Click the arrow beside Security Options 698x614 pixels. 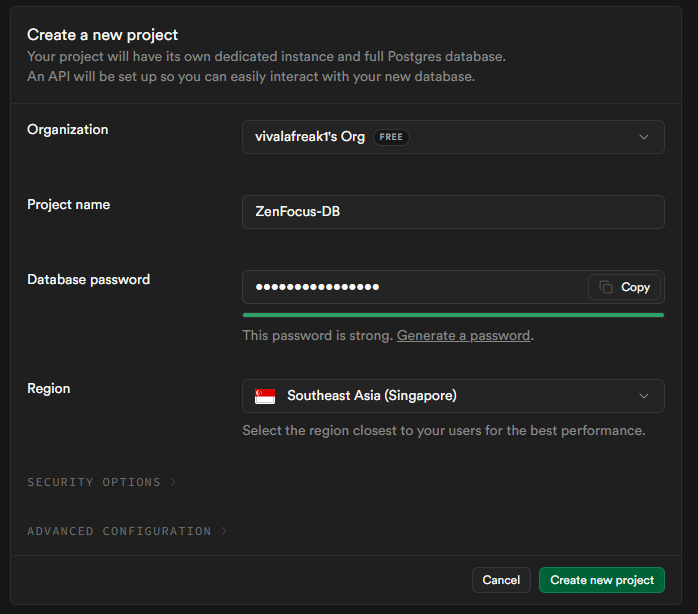(173, 482)
